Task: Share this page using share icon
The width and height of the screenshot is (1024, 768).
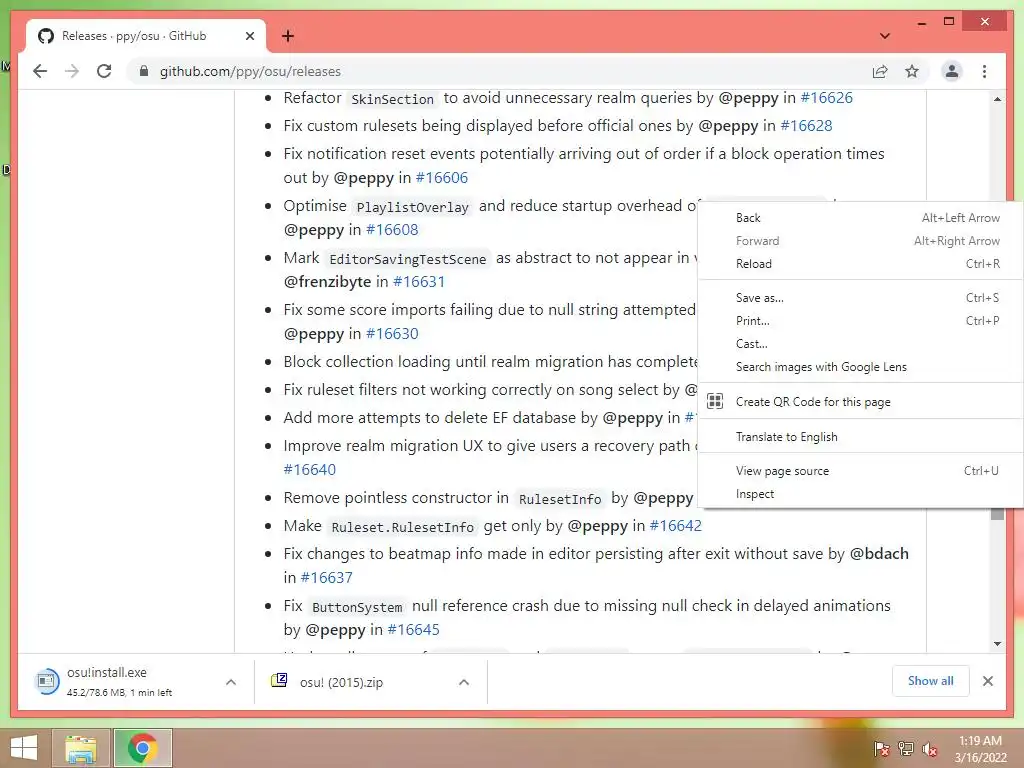Action: [880, 71]
